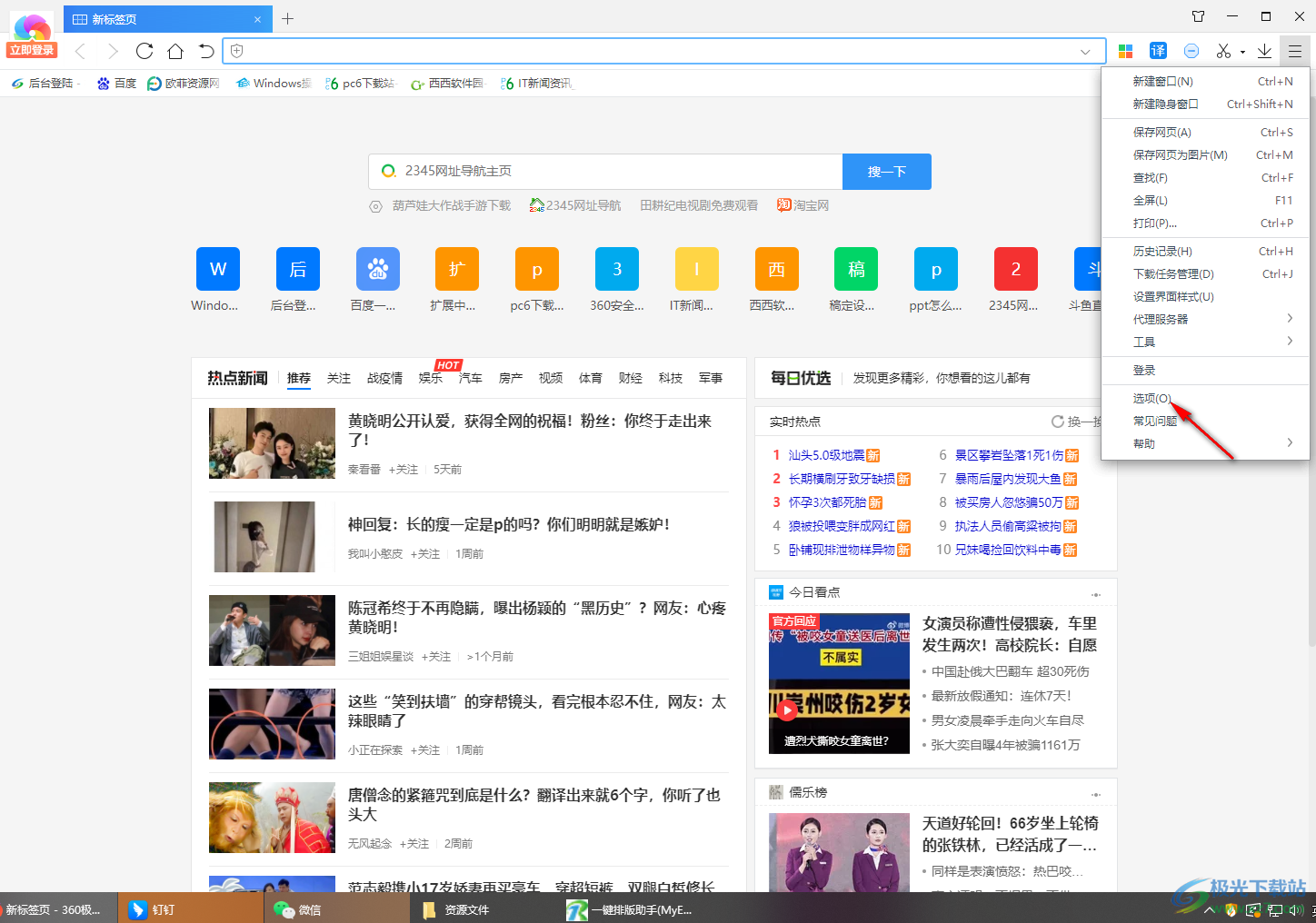Expand the screenshot tool dropdown arrow
This screenshot has height=923, width=1316.
click(1242, 52)
